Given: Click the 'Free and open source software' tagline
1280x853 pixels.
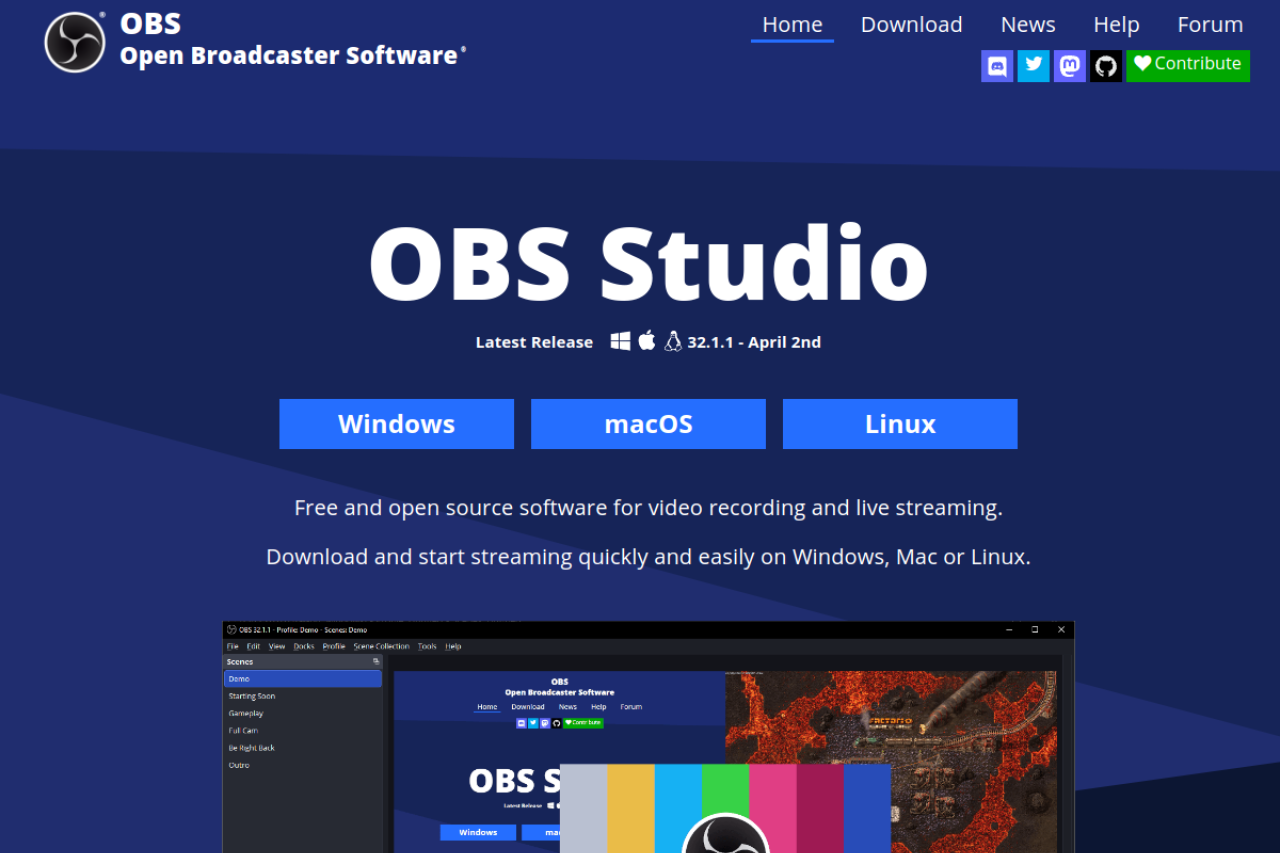Looking at the screenshot, I should (x=648, y=508).
